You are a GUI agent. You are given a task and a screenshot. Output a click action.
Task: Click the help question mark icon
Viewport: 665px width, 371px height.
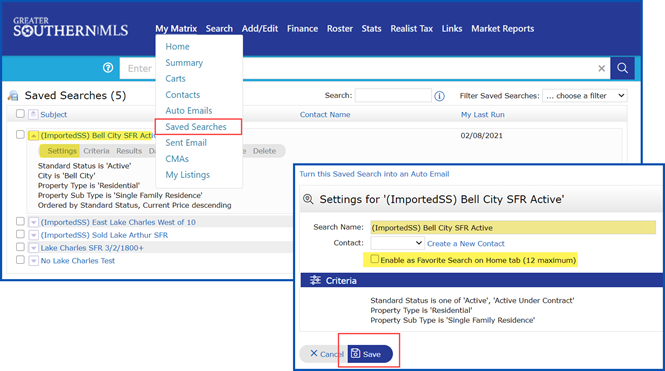tap(108, 68)
